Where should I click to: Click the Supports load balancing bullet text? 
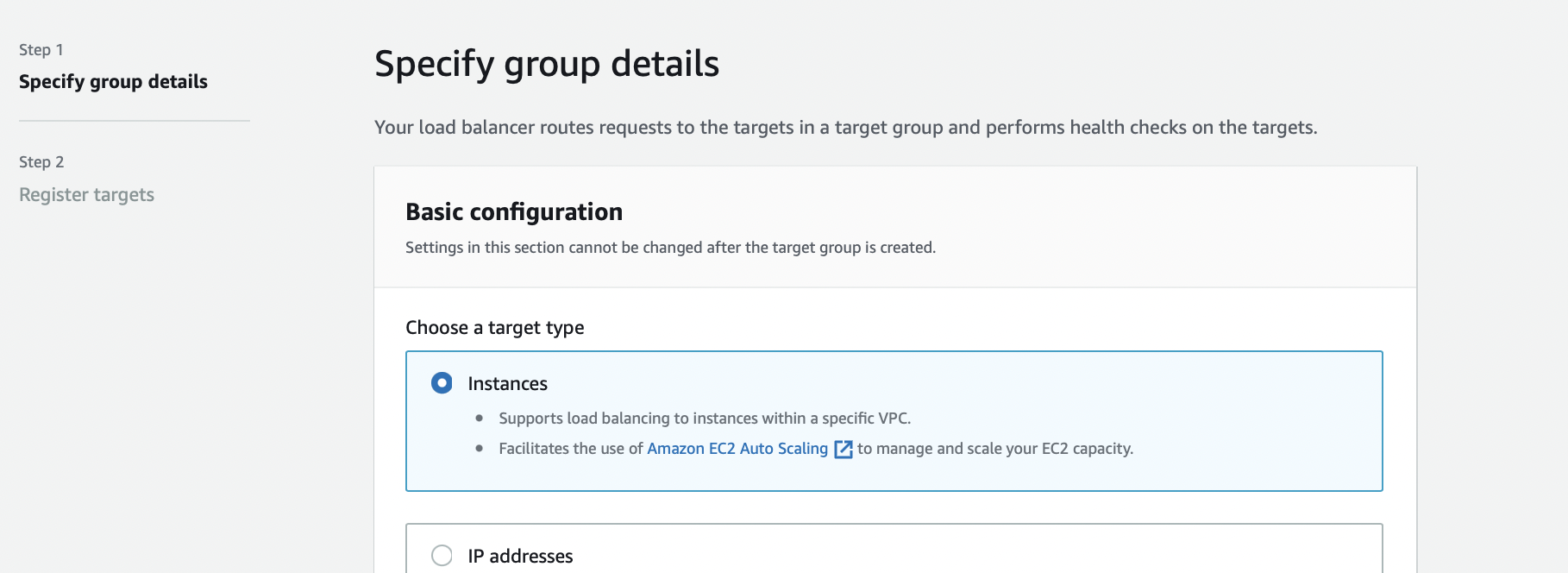point(705,419)
